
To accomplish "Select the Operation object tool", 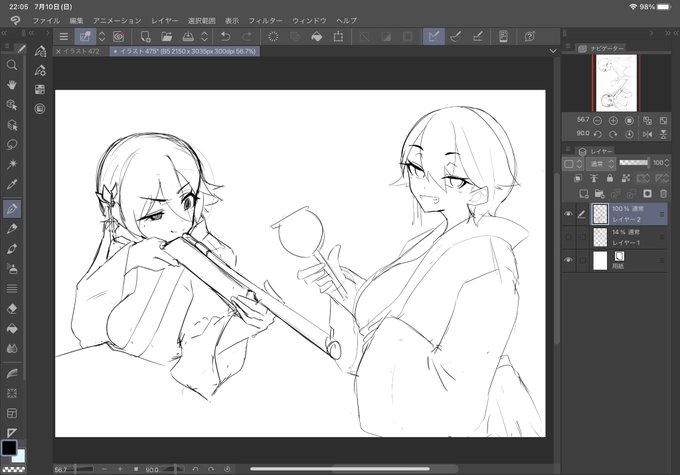I will click(x=12, y=105).
